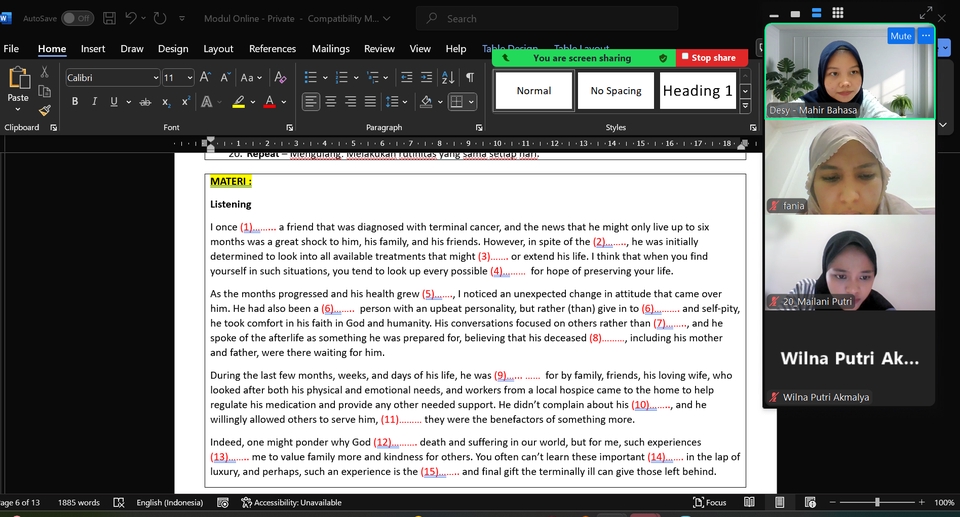The image size is (960, 517).
Task: Increase font size with Grow Font
Action: point(205,78)
